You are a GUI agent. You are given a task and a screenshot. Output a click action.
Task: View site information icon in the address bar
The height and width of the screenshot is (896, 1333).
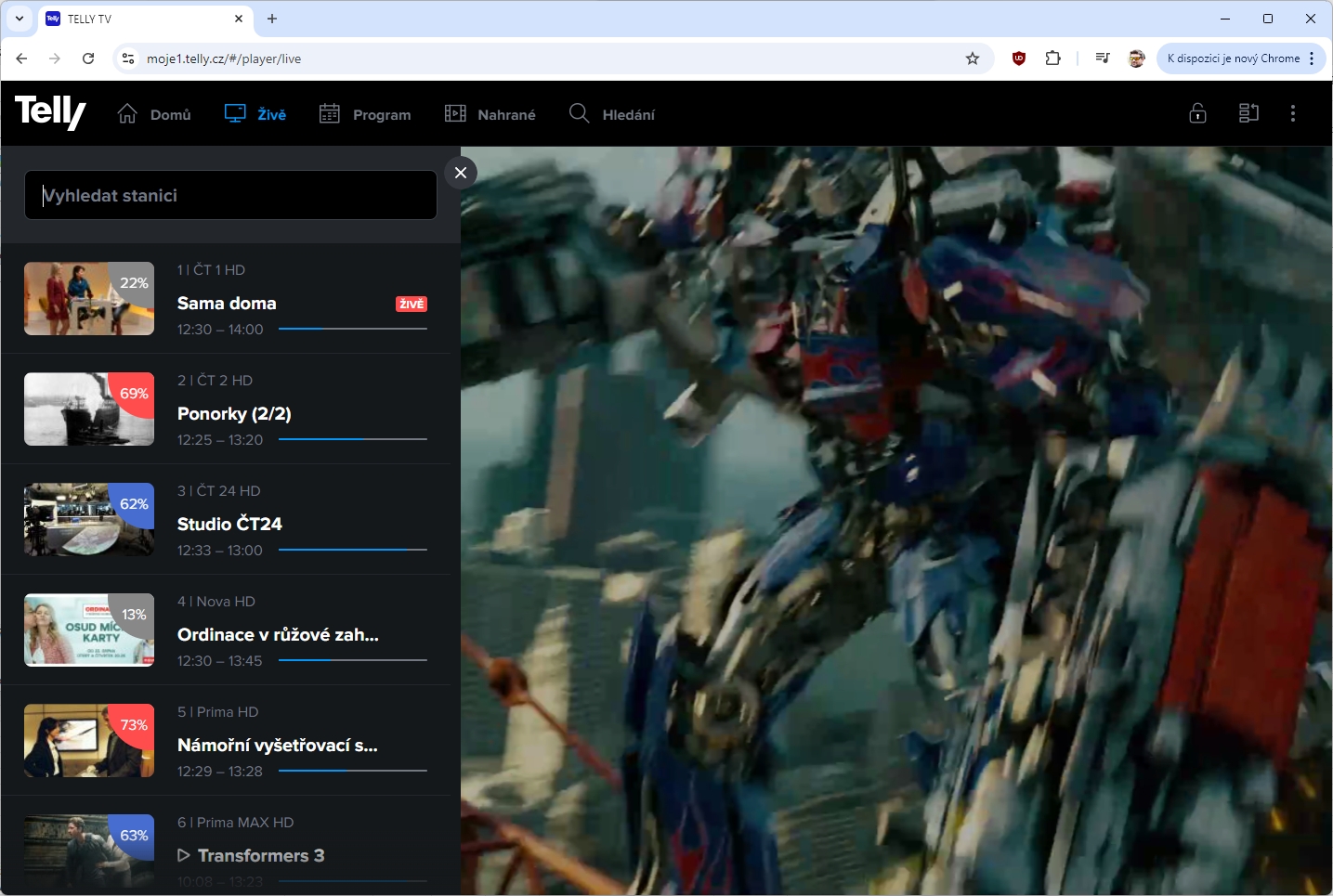click(128, 58)
